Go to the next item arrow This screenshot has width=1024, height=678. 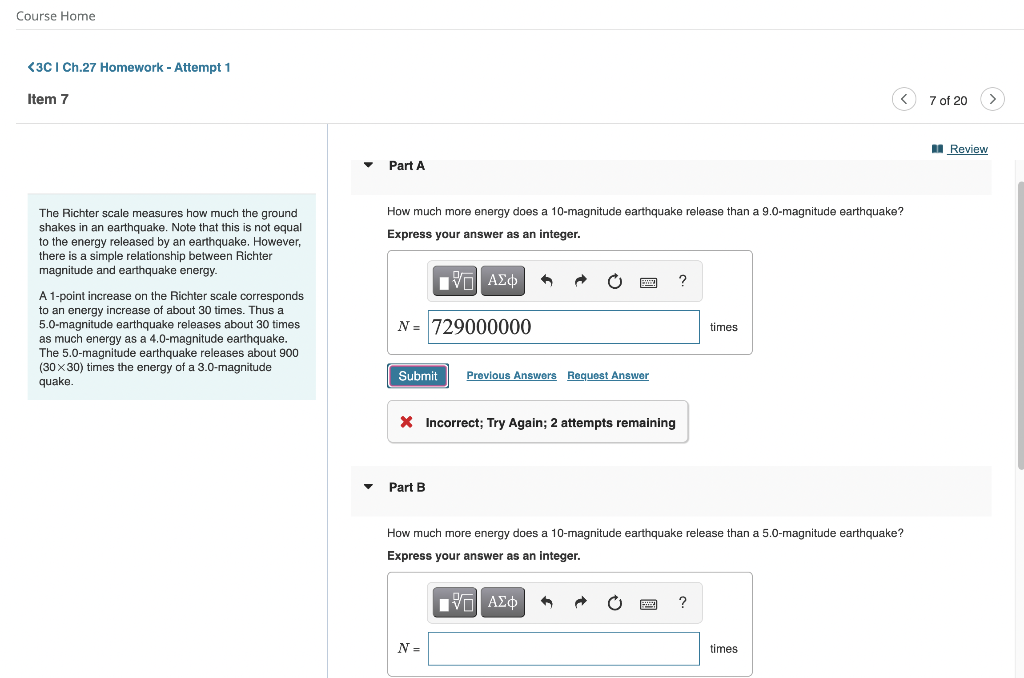992,99
